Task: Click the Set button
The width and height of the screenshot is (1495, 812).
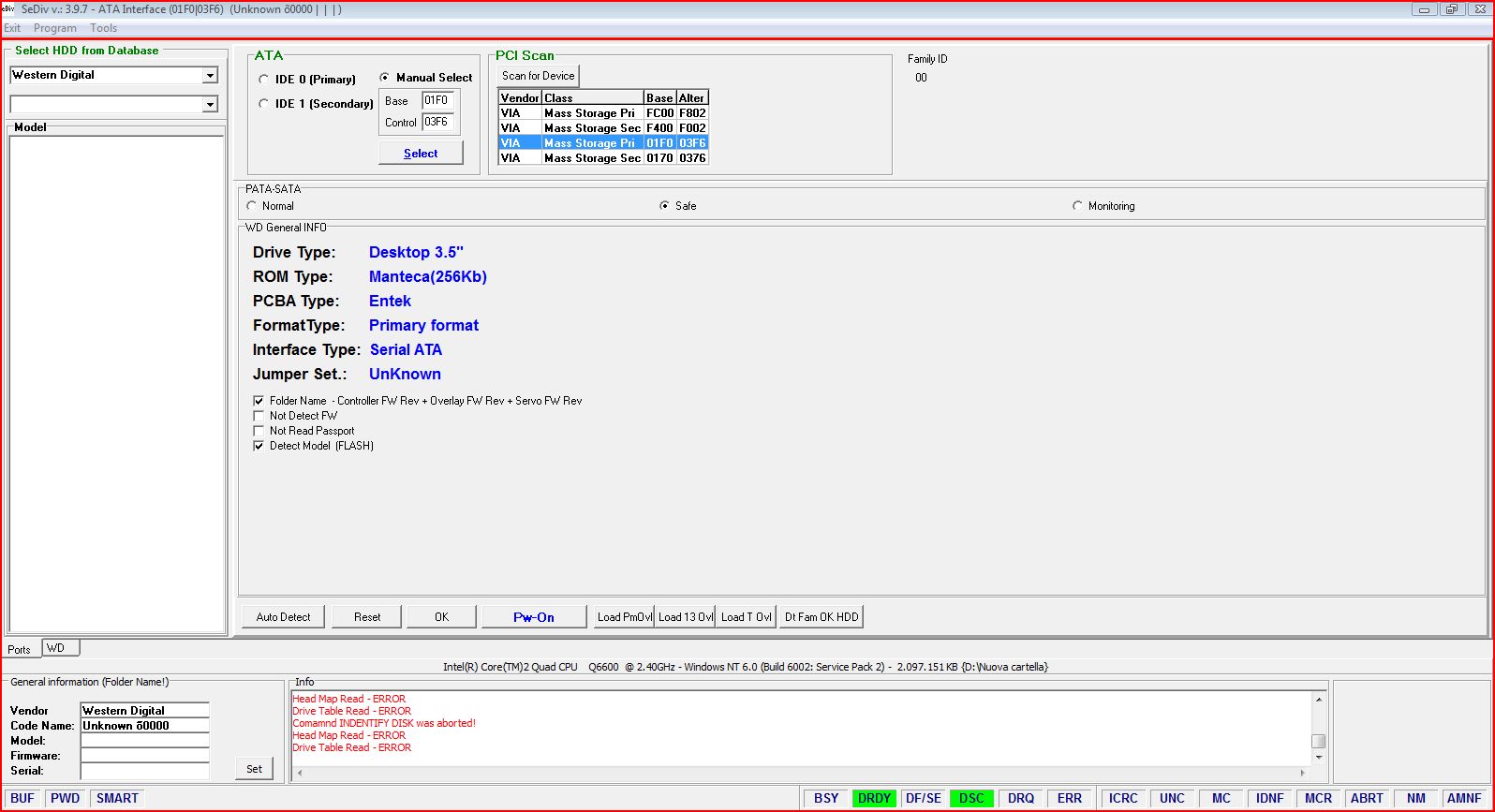Action: click(x=254, y=769)
